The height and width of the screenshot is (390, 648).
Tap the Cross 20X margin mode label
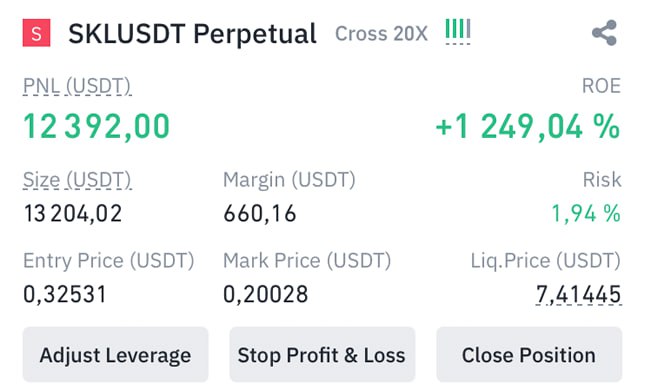coord(381,34)
